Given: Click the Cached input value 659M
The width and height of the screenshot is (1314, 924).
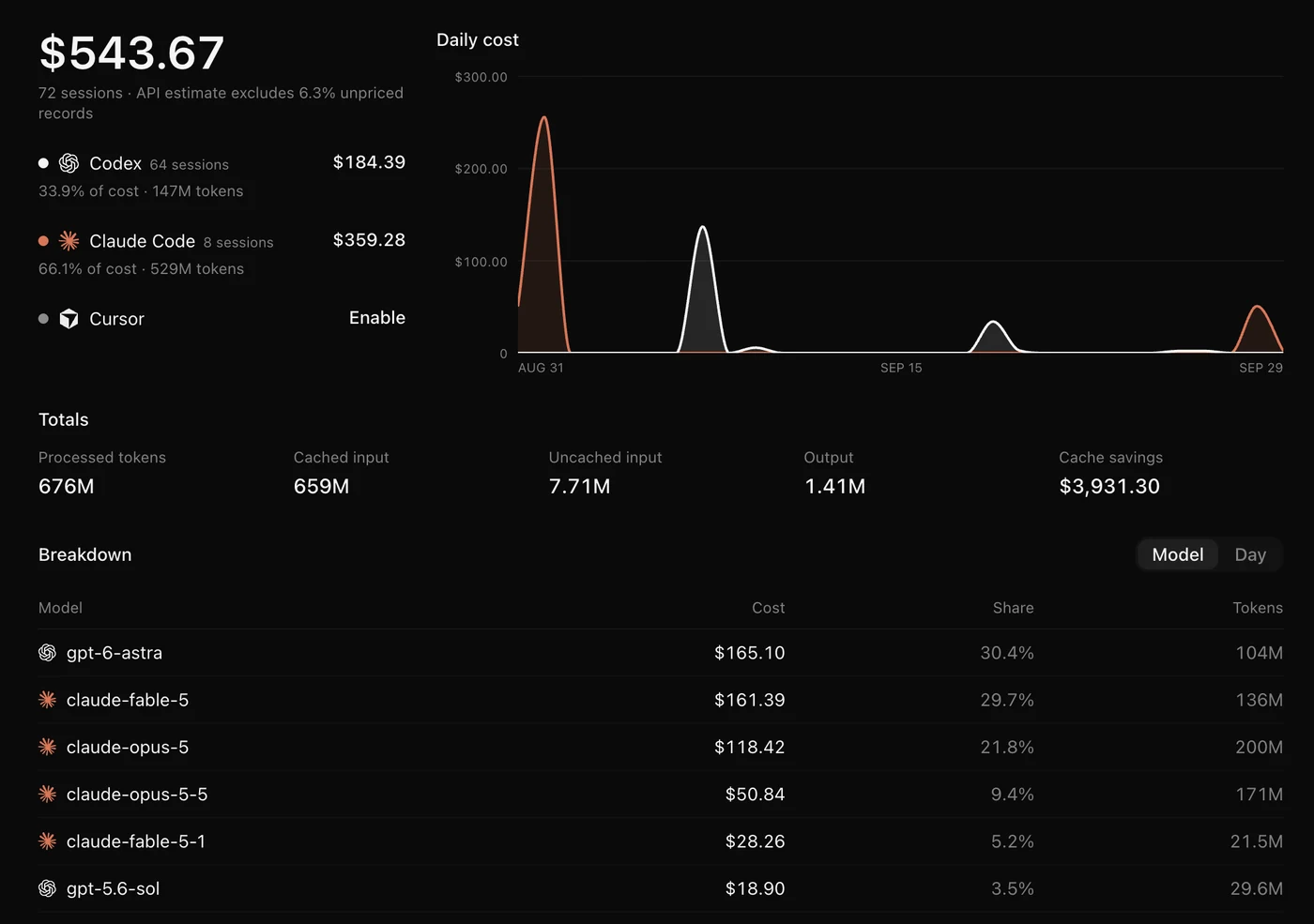Looking at the screenshot, I should 321,486.
